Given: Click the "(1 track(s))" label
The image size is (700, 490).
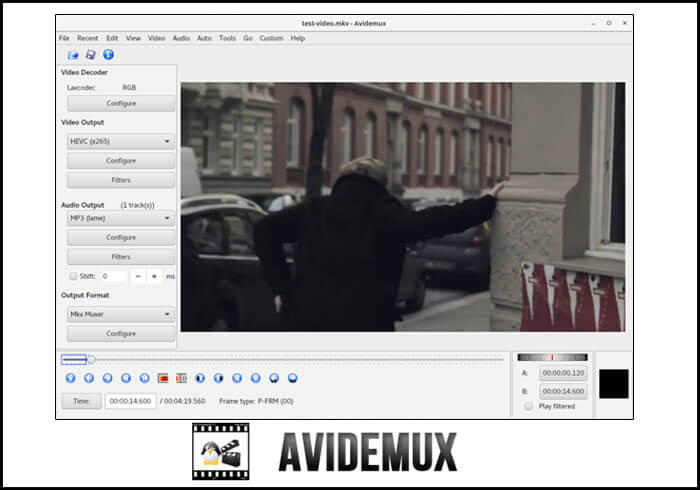Looking at the screenshot, I should [138, 205].
